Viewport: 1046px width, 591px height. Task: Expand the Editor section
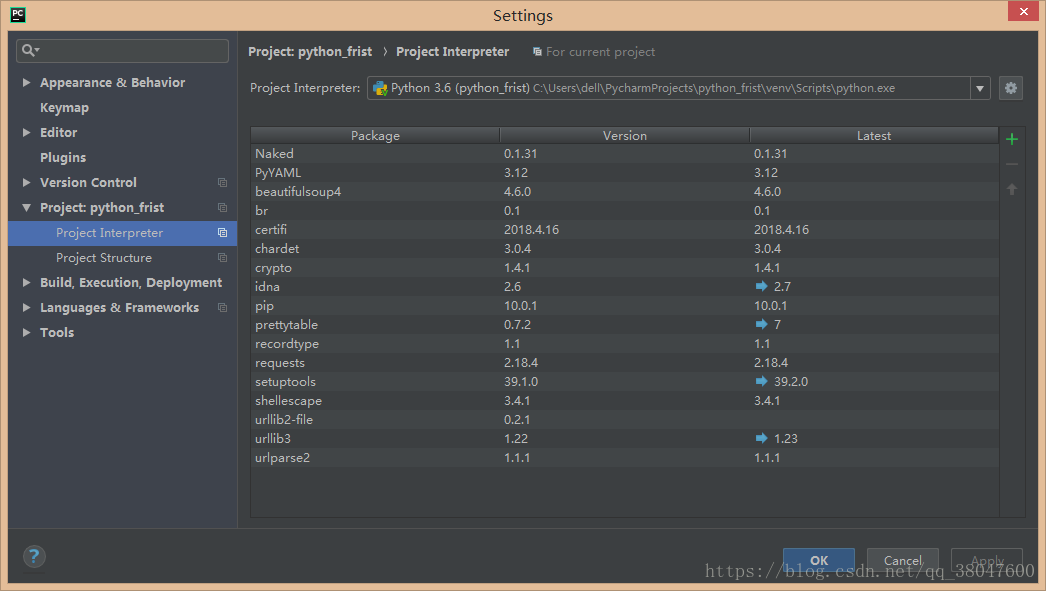click(x=27, y=132)
